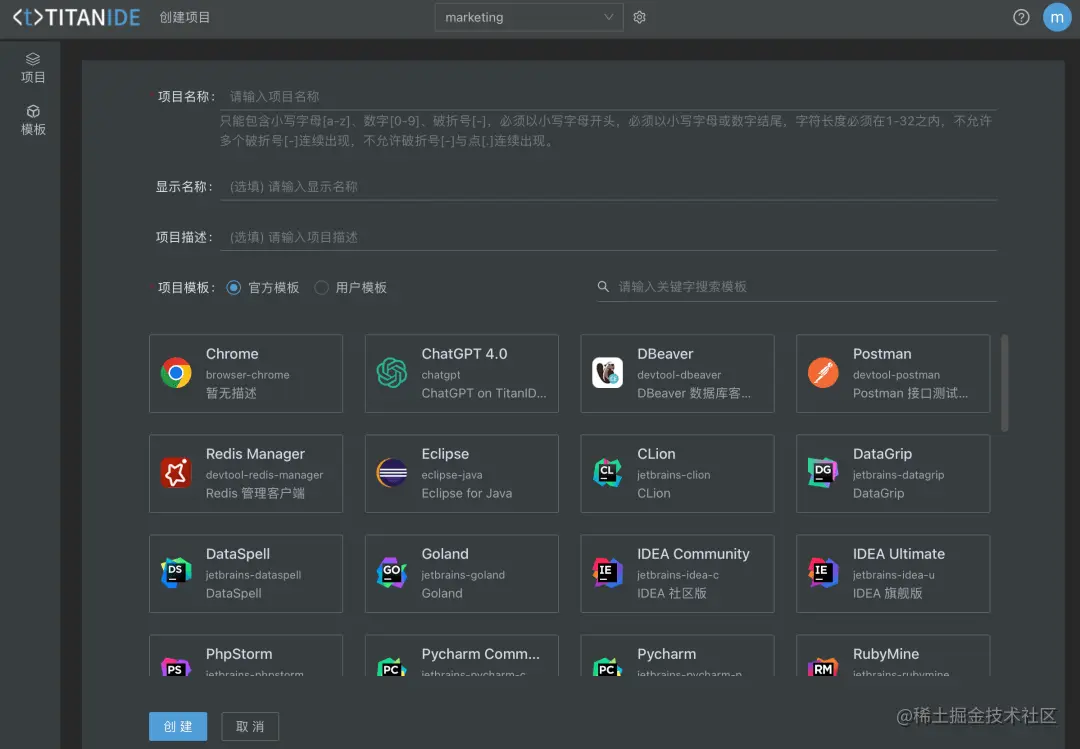Focus the 项目描述 input field
Image resolution: width=1080 pixels, height=749 pixels.
(609, 237)
